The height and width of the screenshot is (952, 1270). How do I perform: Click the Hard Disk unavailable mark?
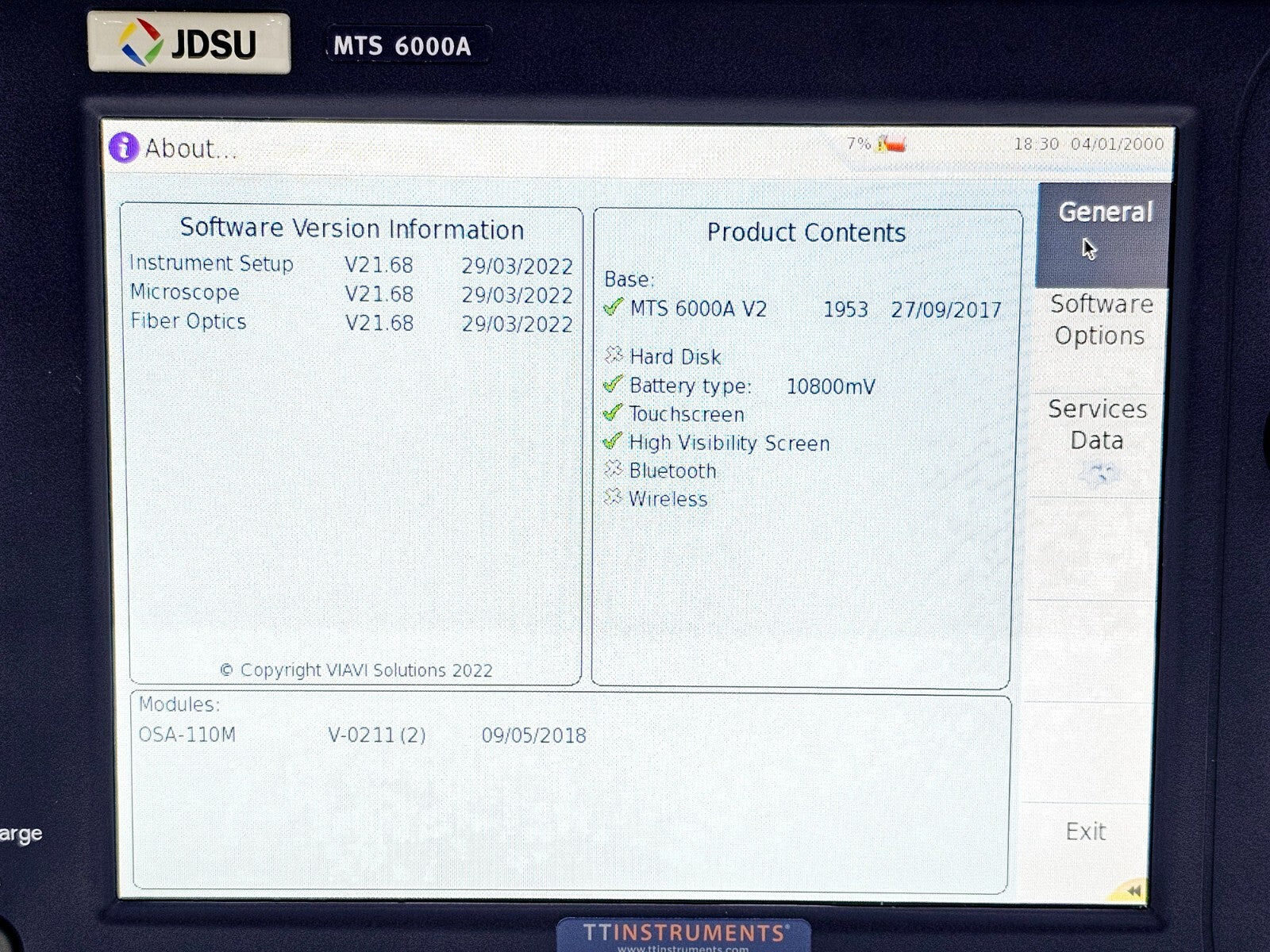pos(613,355)
